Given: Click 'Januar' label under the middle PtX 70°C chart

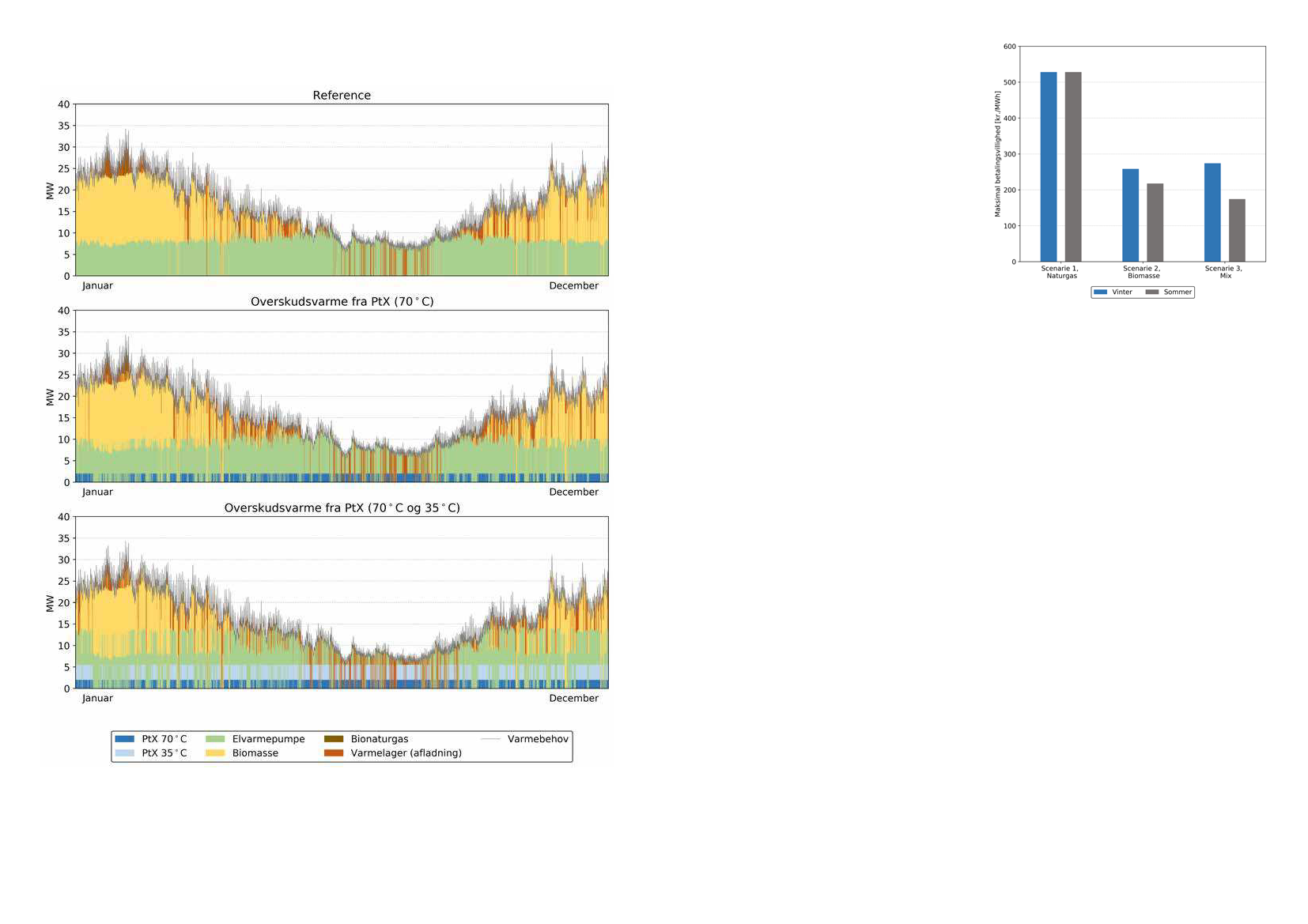Looking at the screenshot, I should [x=97, y=492].
